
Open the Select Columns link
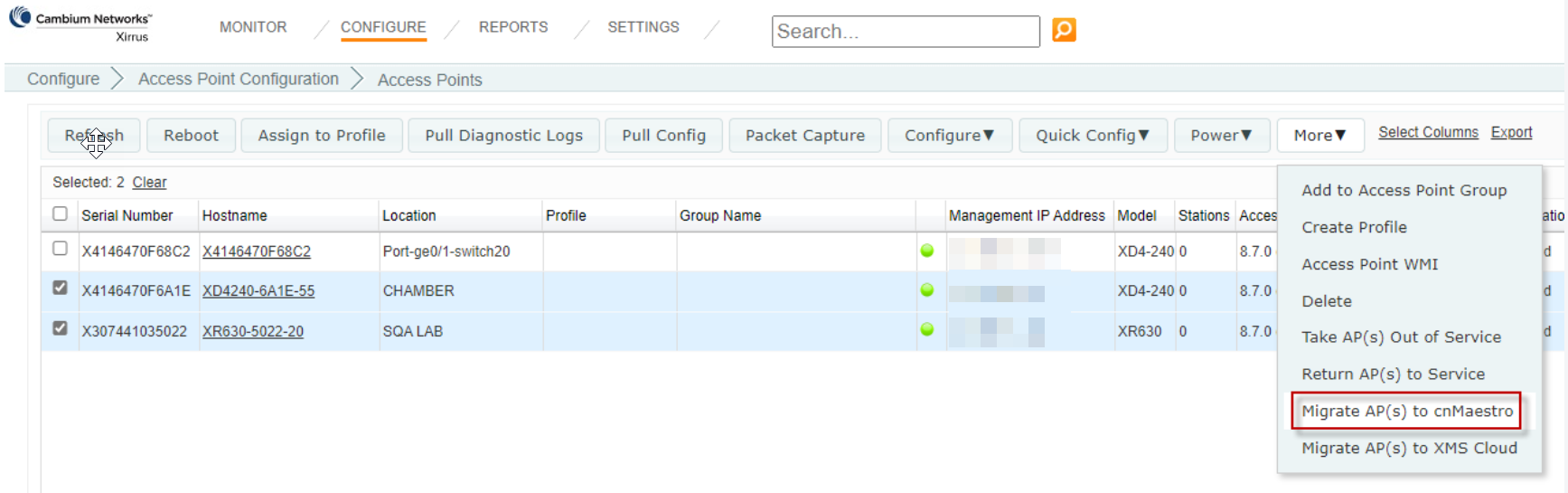1428,132
